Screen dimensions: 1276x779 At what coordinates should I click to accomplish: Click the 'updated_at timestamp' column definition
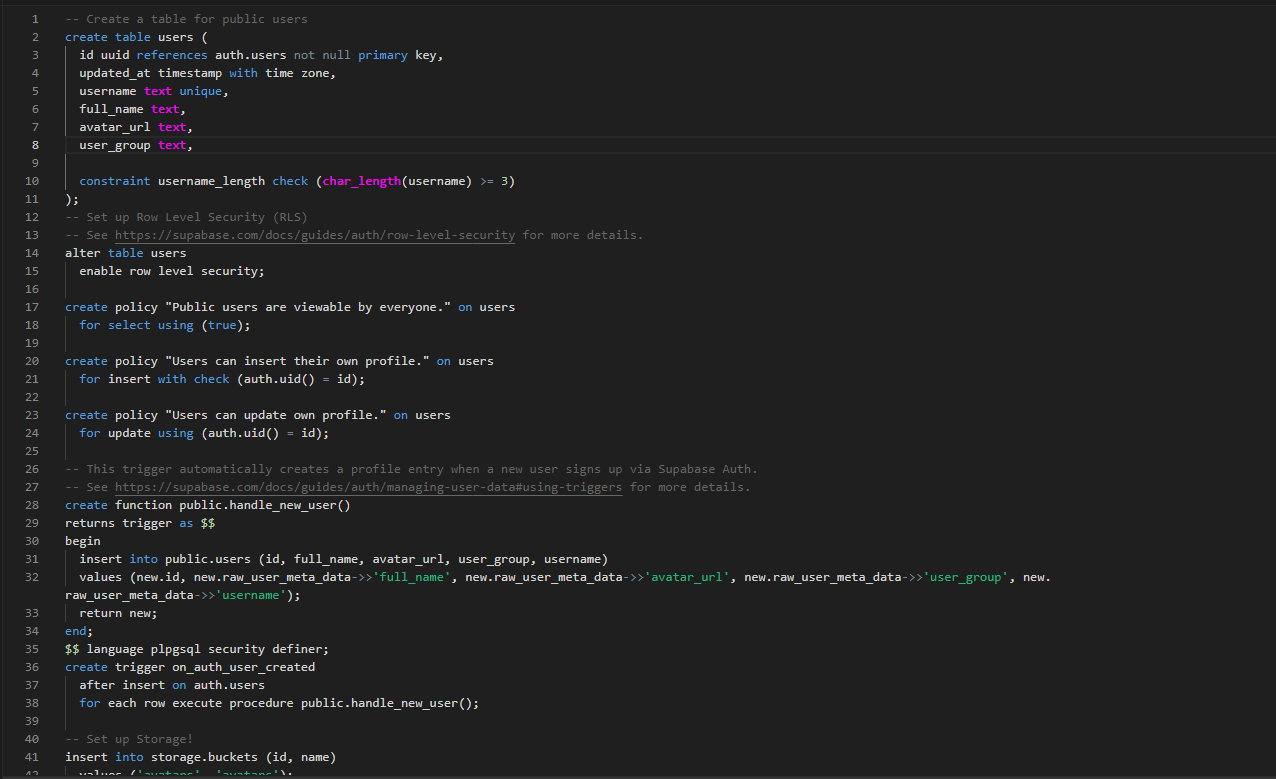click(x=208, y=73)
